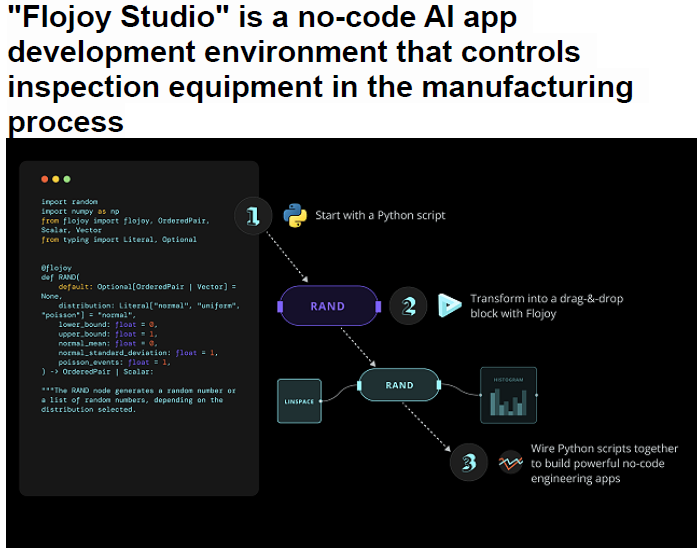Click the right connector of purple RAND block
The width and height of the screenshot is (700, 550).
[x=378, y=306]
